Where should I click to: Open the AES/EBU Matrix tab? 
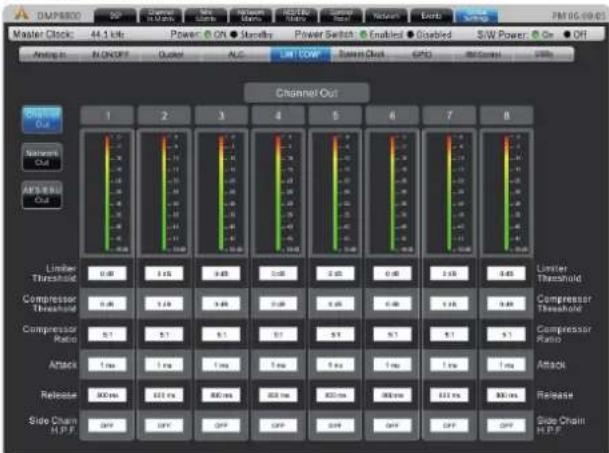[x=296, y=16]
